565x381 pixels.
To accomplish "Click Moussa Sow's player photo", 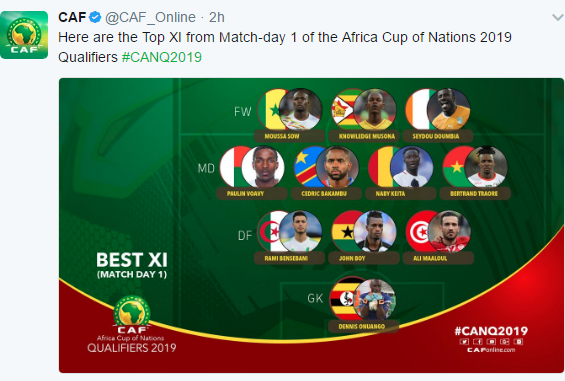I will point(301,109).
